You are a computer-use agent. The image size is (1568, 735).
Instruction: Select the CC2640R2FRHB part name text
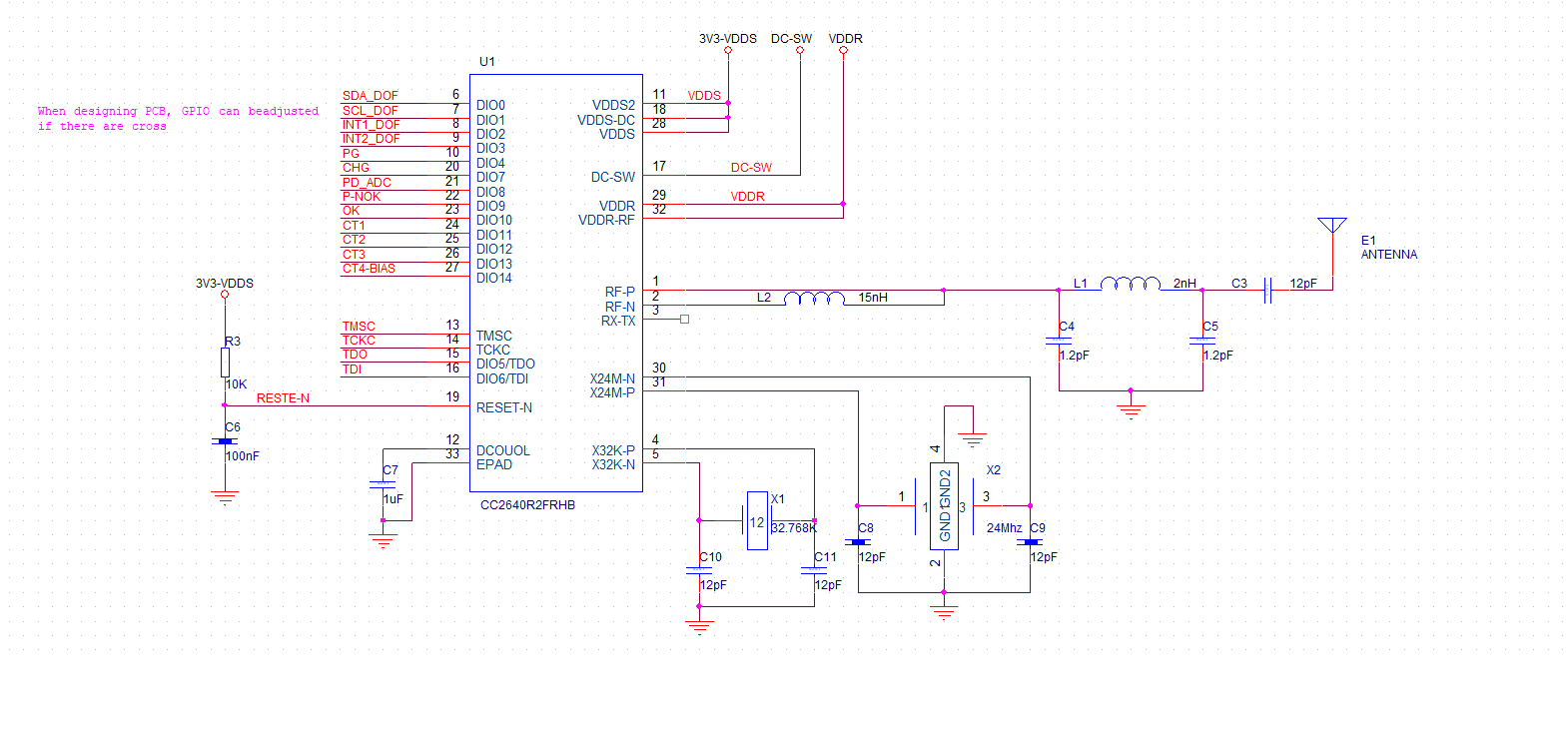click(x=528, y=505)
